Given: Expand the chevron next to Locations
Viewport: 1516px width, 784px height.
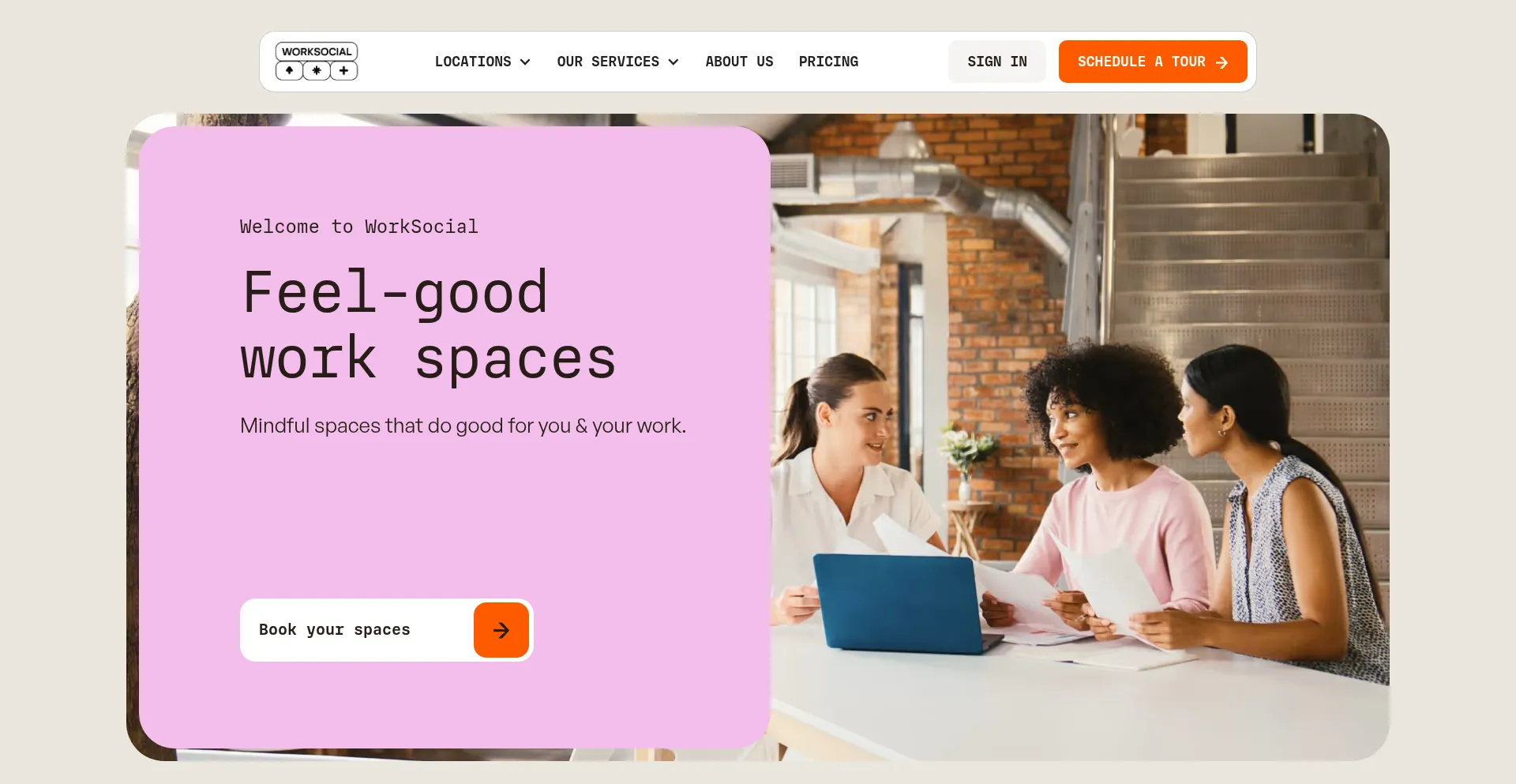Looking at the screenshot, I should [x=525, y=62].
